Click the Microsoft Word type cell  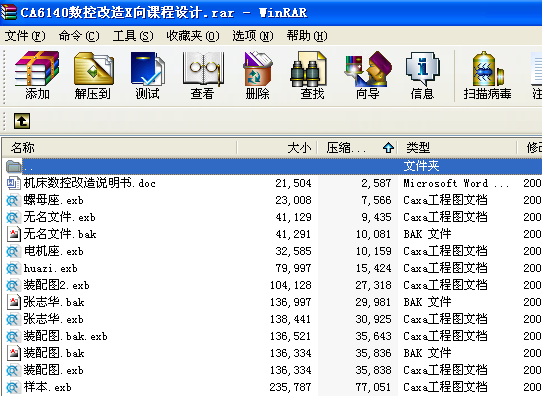(x=456, y=183)
